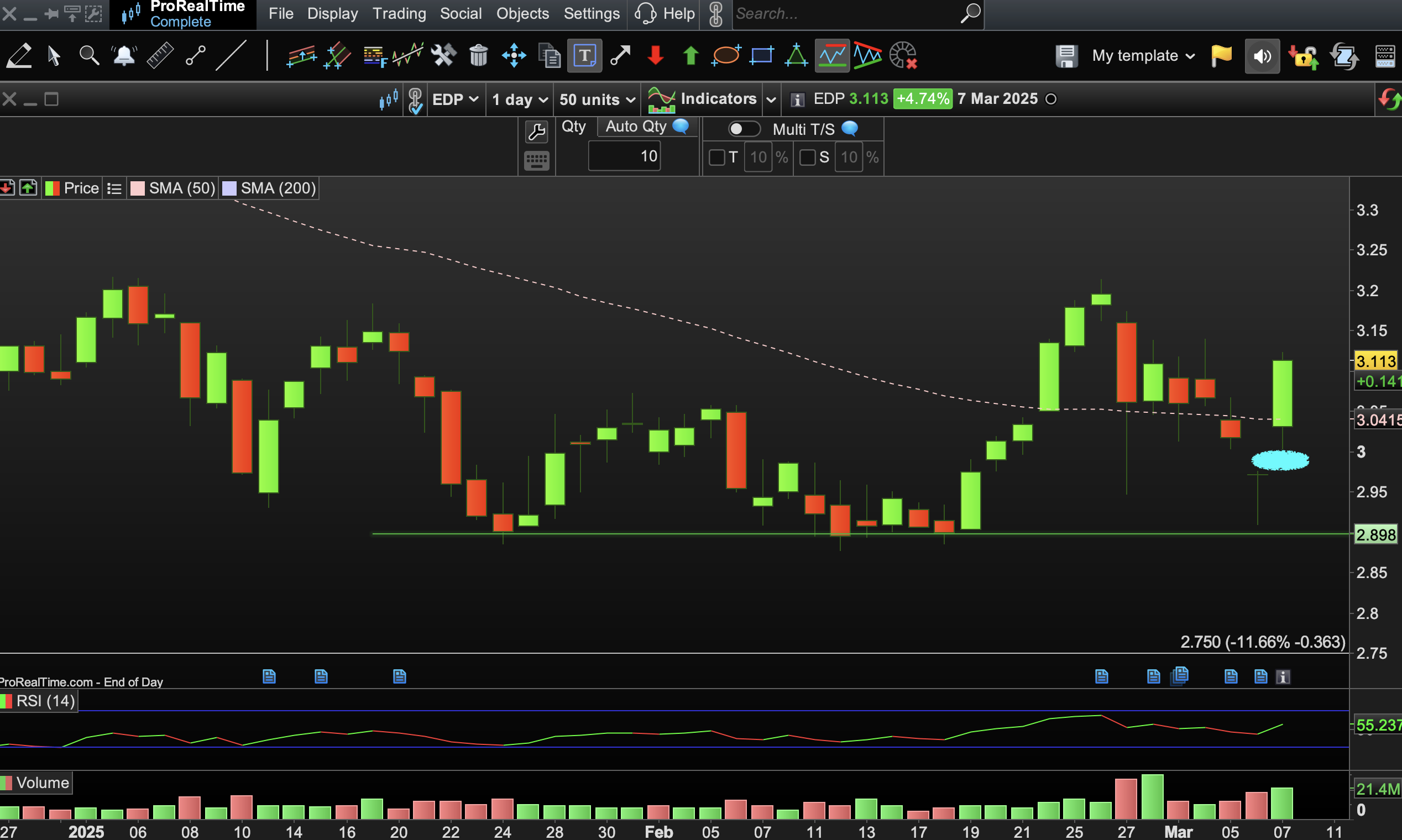Open the alert bell tool

[123, 55]
